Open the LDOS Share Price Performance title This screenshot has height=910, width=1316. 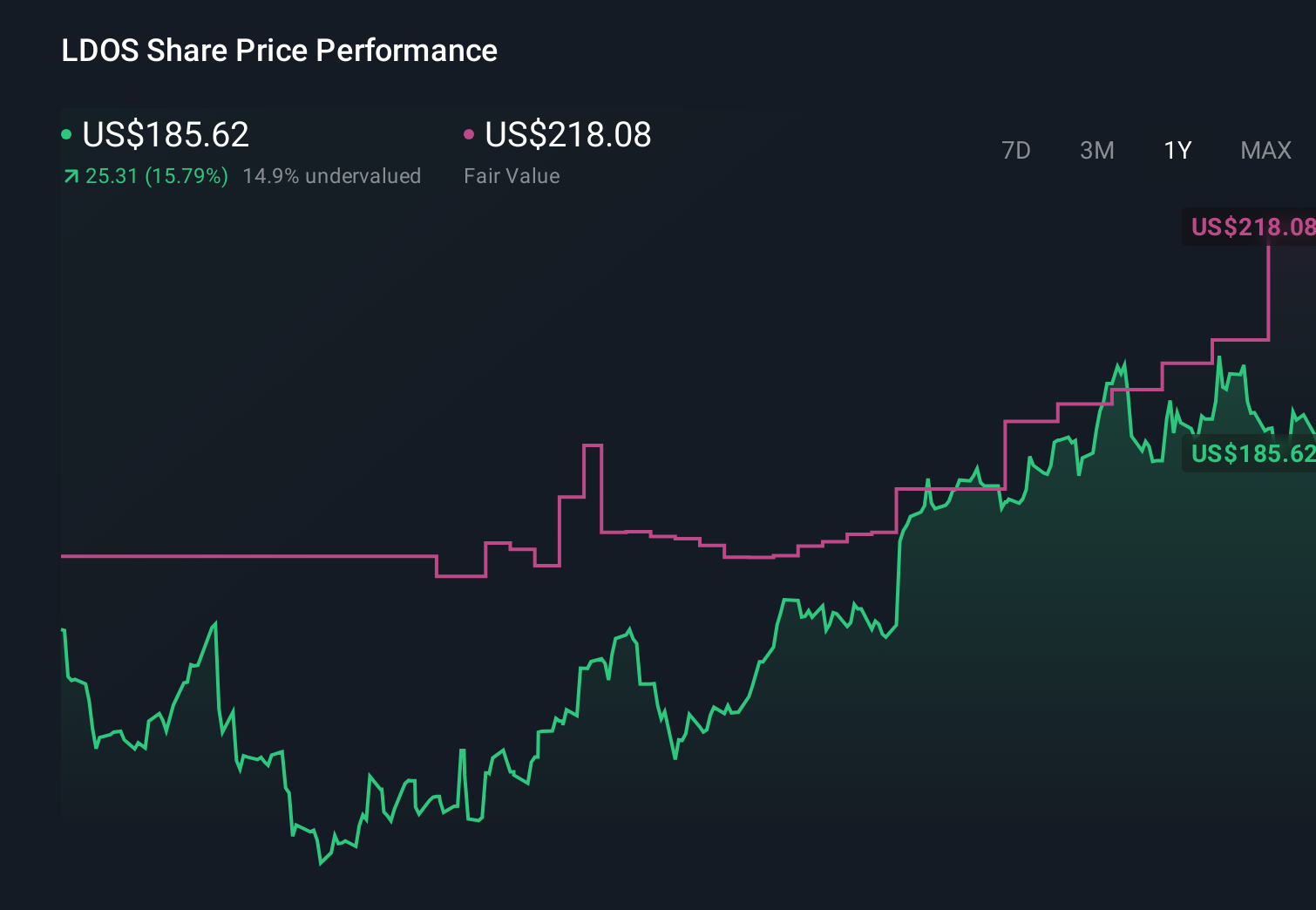(278, 50)
